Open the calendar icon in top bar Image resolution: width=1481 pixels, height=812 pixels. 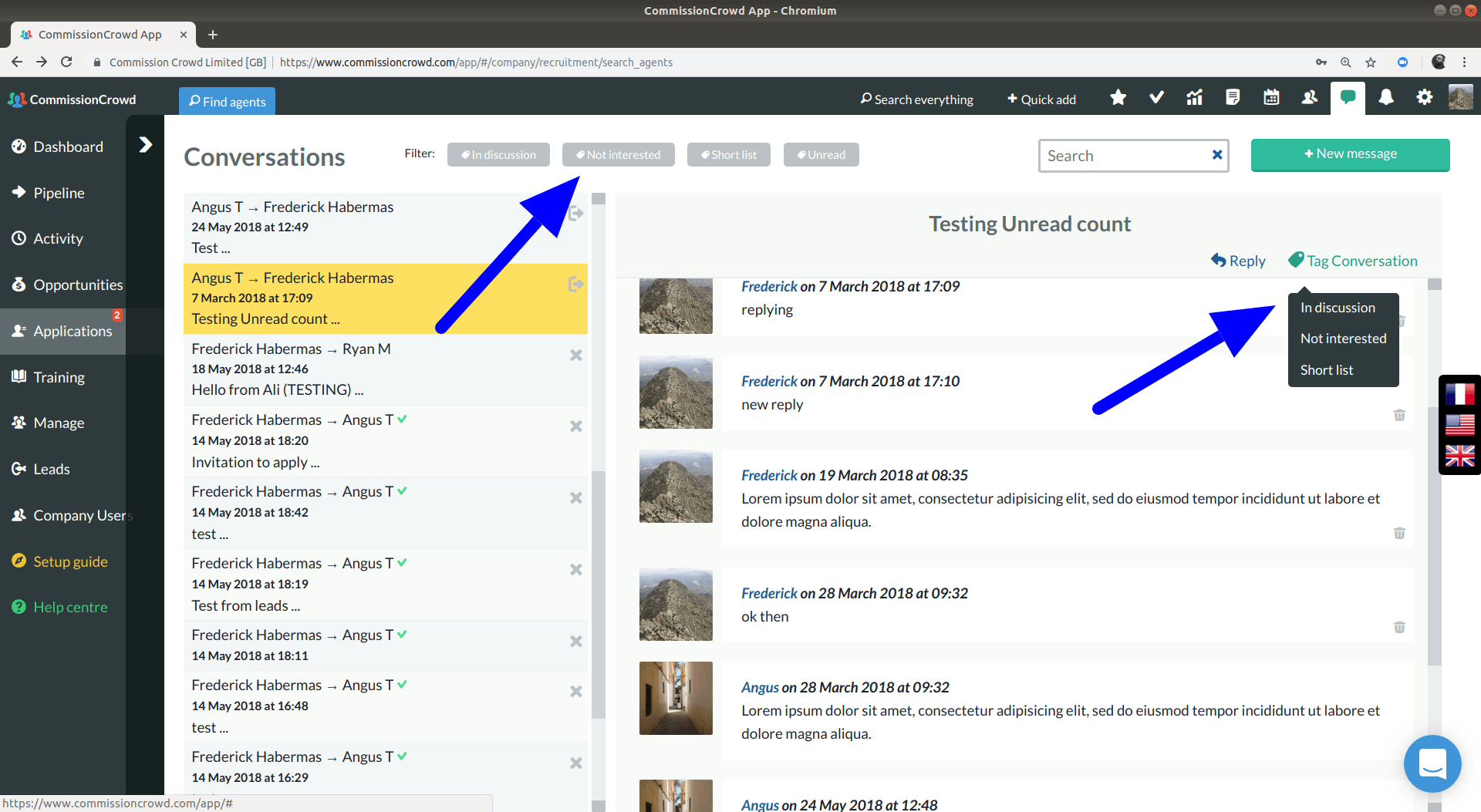[1271, 98]
